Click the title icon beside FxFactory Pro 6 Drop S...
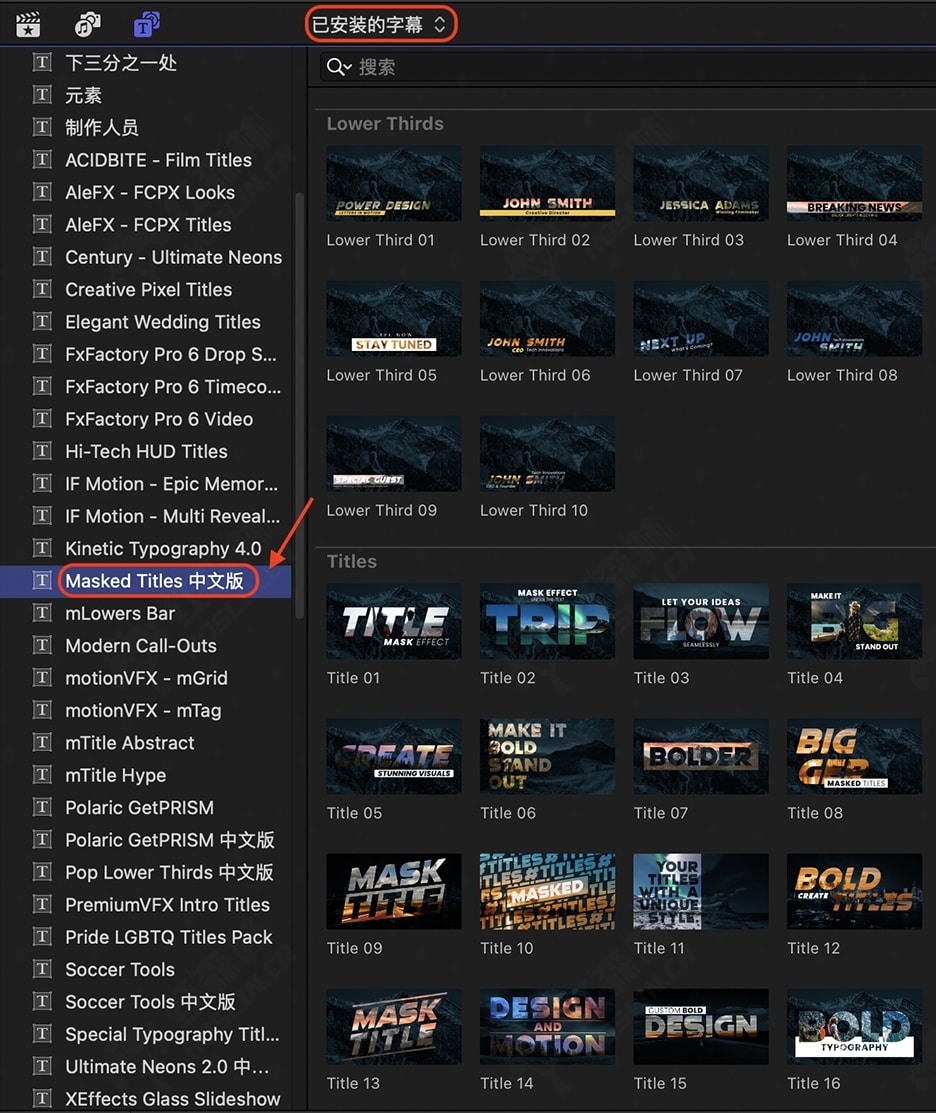 pyautogui.click(x=43, y=353)
